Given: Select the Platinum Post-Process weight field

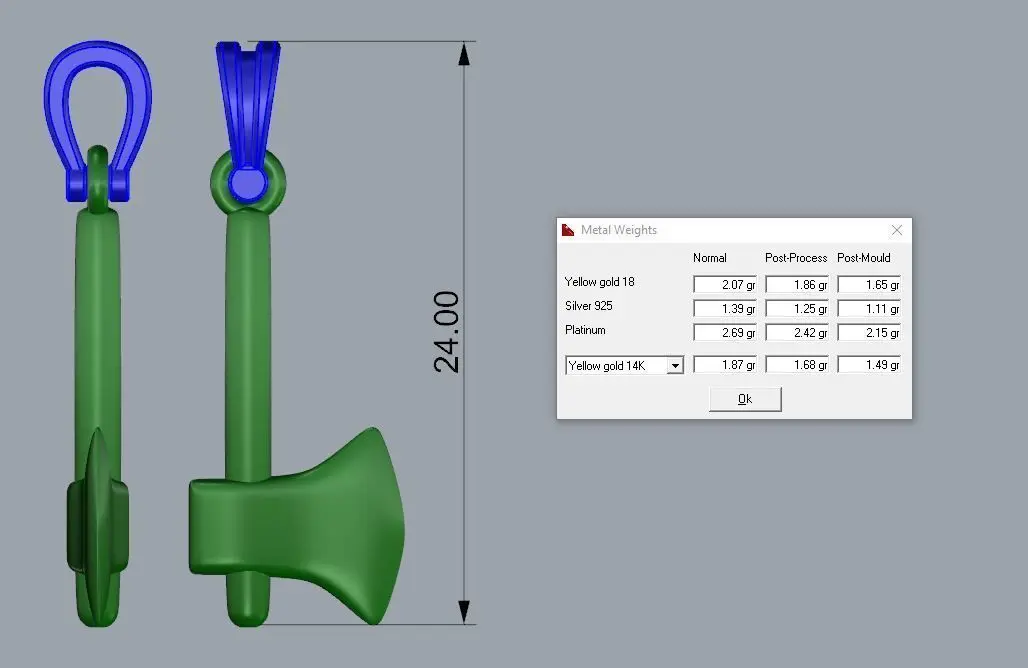Looking at the screenshot, I should coord(797,332).
